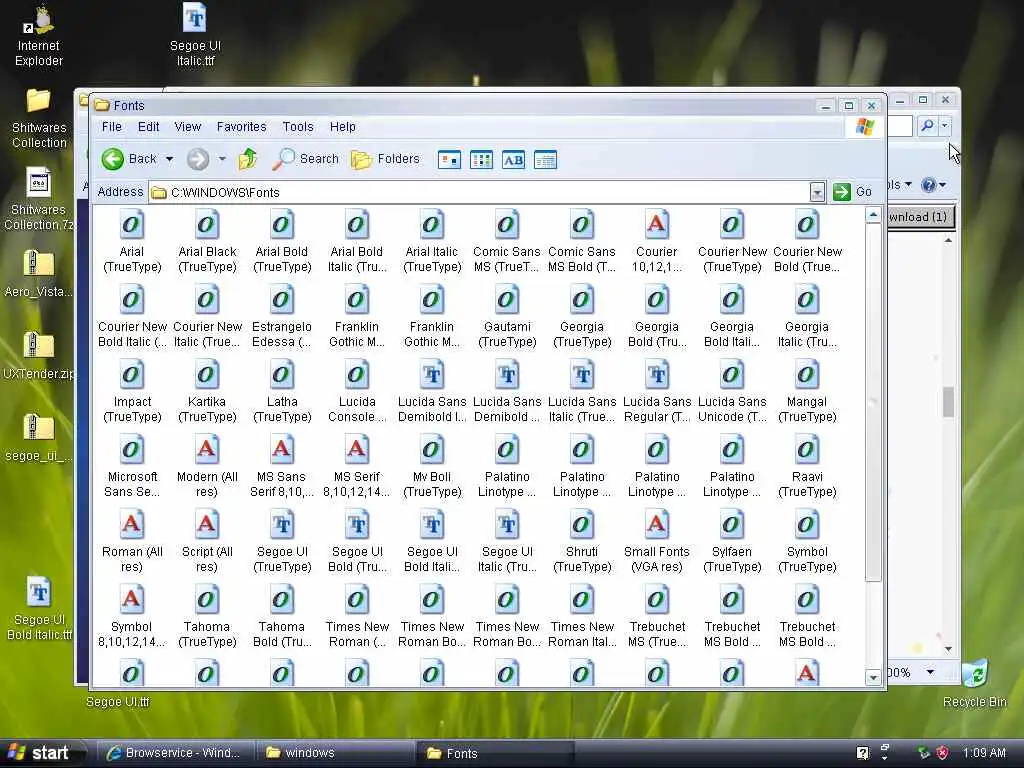Select the Sylfaen (TrueType) font icon
This screenshot has width=1024, height=768.
coord(731,526)
